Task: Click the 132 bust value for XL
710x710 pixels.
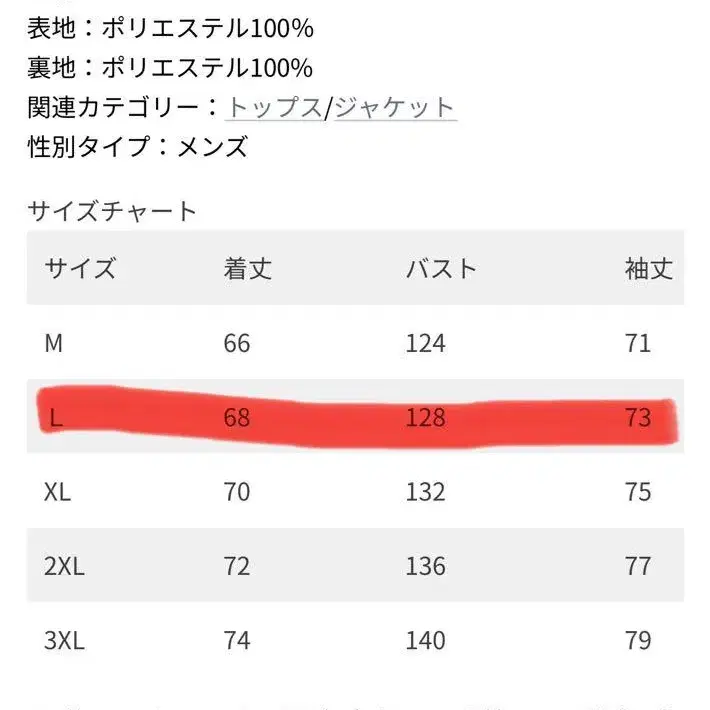Action: 426,492
